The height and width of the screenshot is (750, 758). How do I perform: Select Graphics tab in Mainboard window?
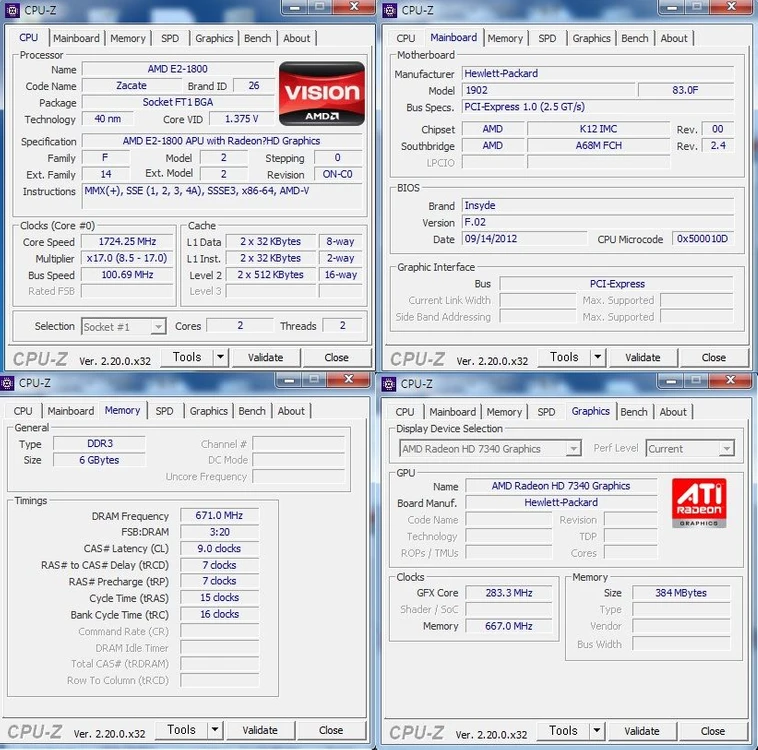click(591, 38)
